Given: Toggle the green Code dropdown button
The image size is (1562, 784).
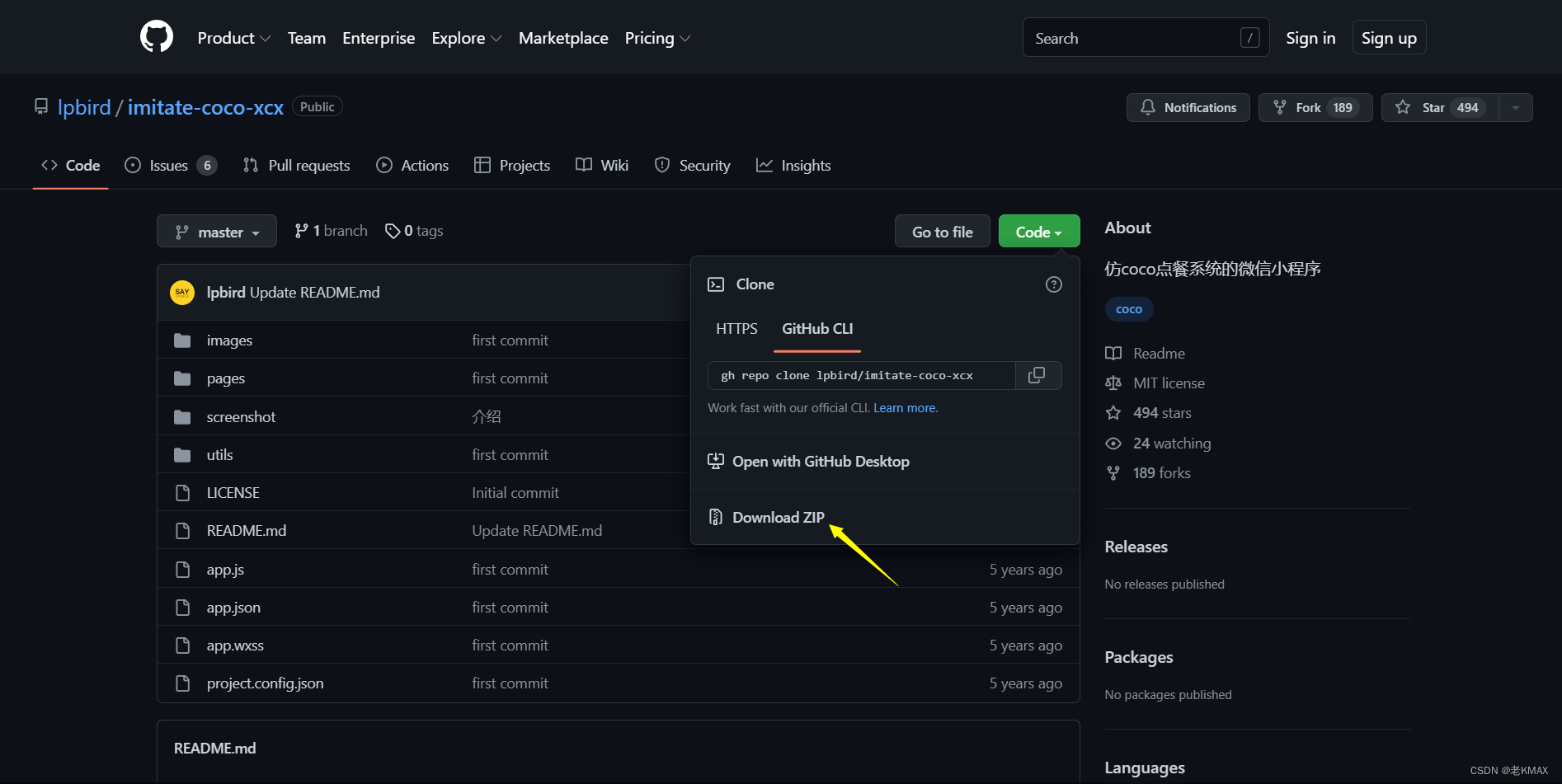Looking at the screenshot, I should (x=1039, y=232).
